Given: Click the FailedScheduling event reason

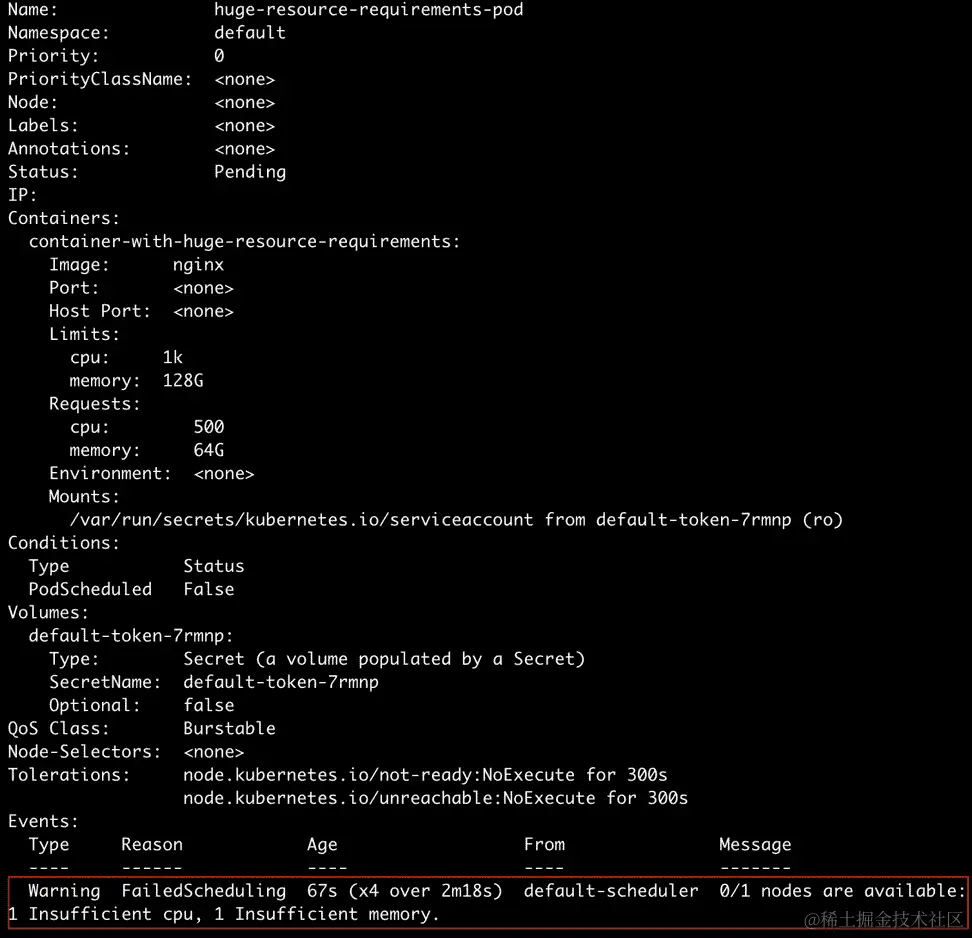Looking at the screenshot, I should tap(203, 891).
